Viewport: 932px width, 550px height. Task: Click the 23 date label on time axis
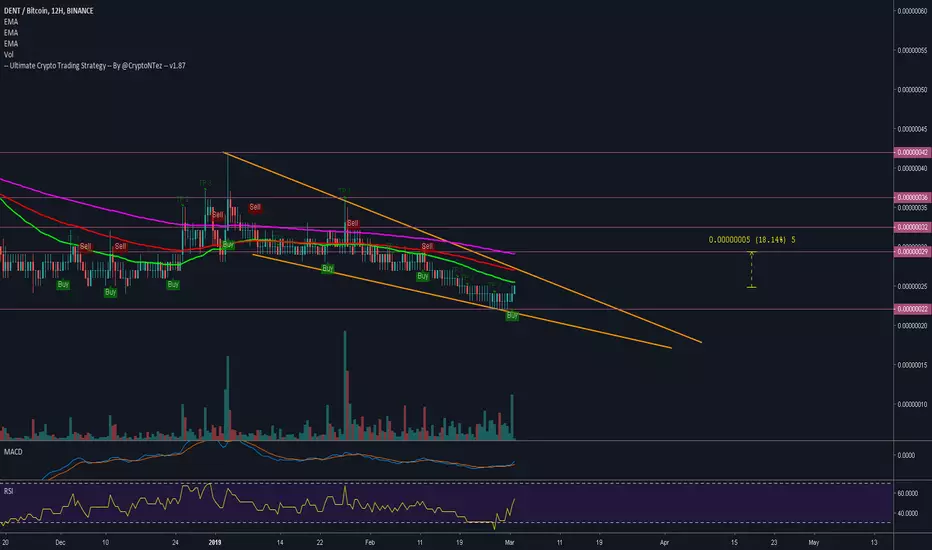(774, 542)
